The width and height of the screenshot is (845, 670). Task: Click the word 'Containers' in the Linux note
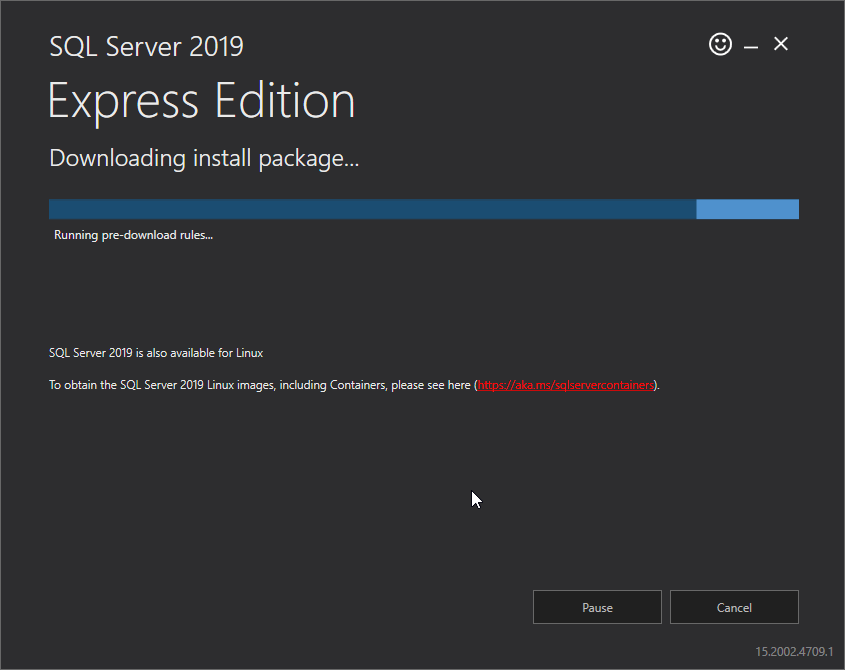[x=358, y=385]
